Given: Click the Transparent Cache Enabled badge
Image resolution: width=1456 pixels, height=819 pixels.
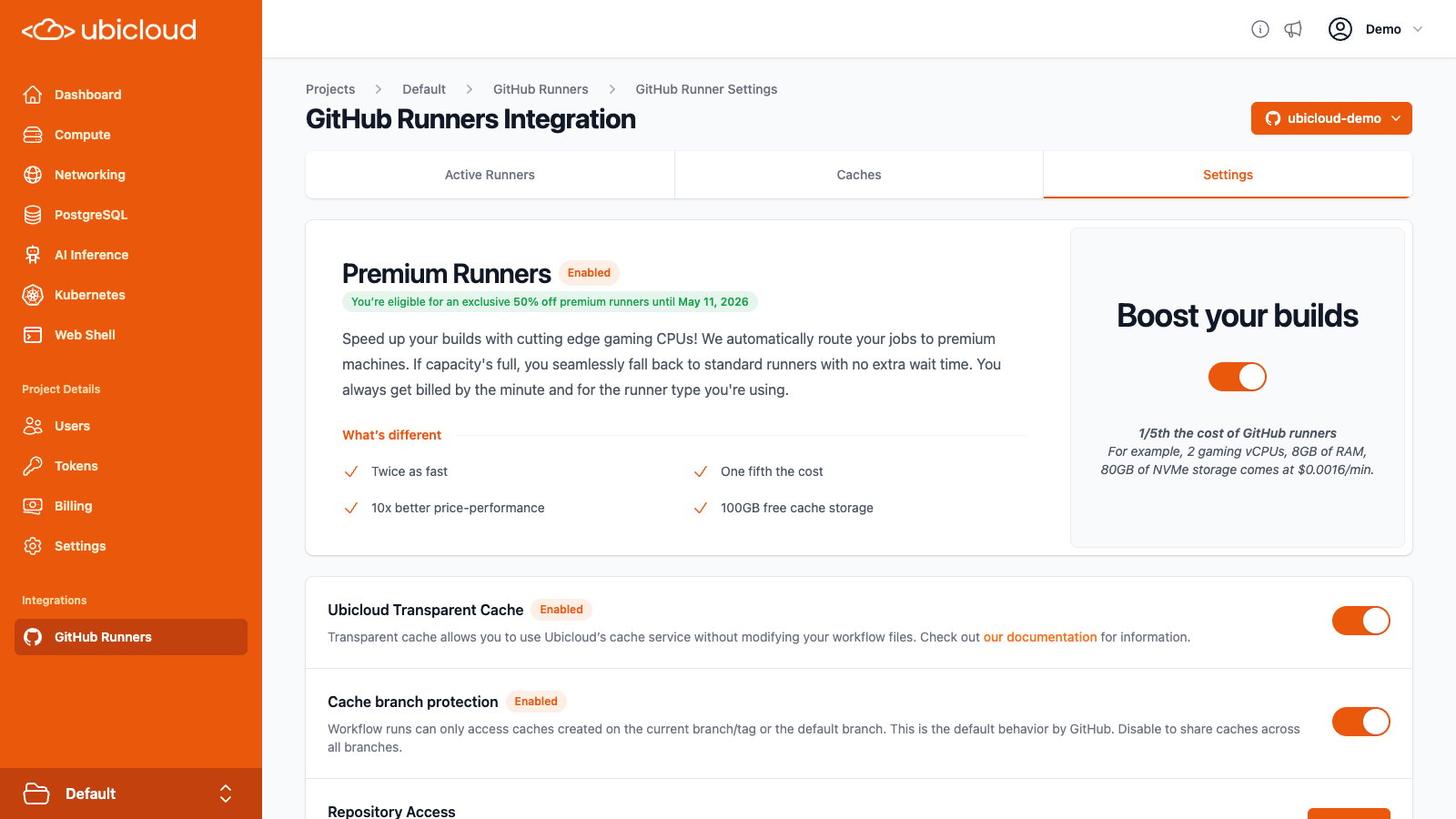Looking at the screenshot, I should point(561,610).
